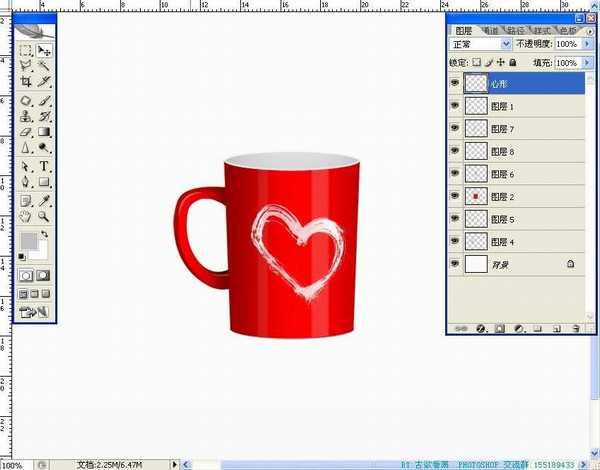Select the Horizontal Type tool
600x470 pixels.
coord(45,166)
